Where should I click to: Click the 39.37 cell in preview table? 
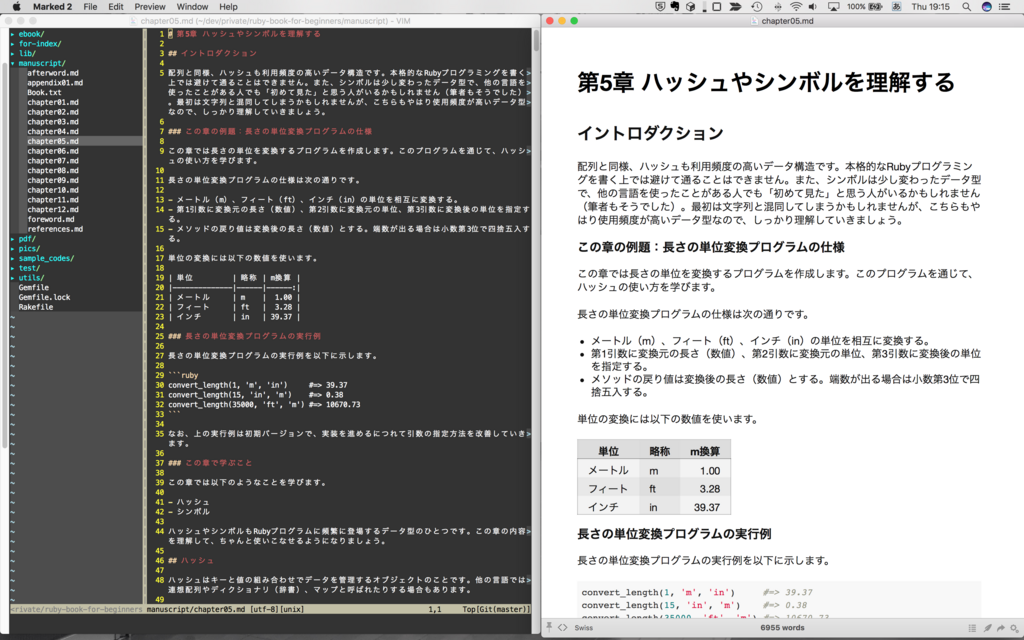707,507
